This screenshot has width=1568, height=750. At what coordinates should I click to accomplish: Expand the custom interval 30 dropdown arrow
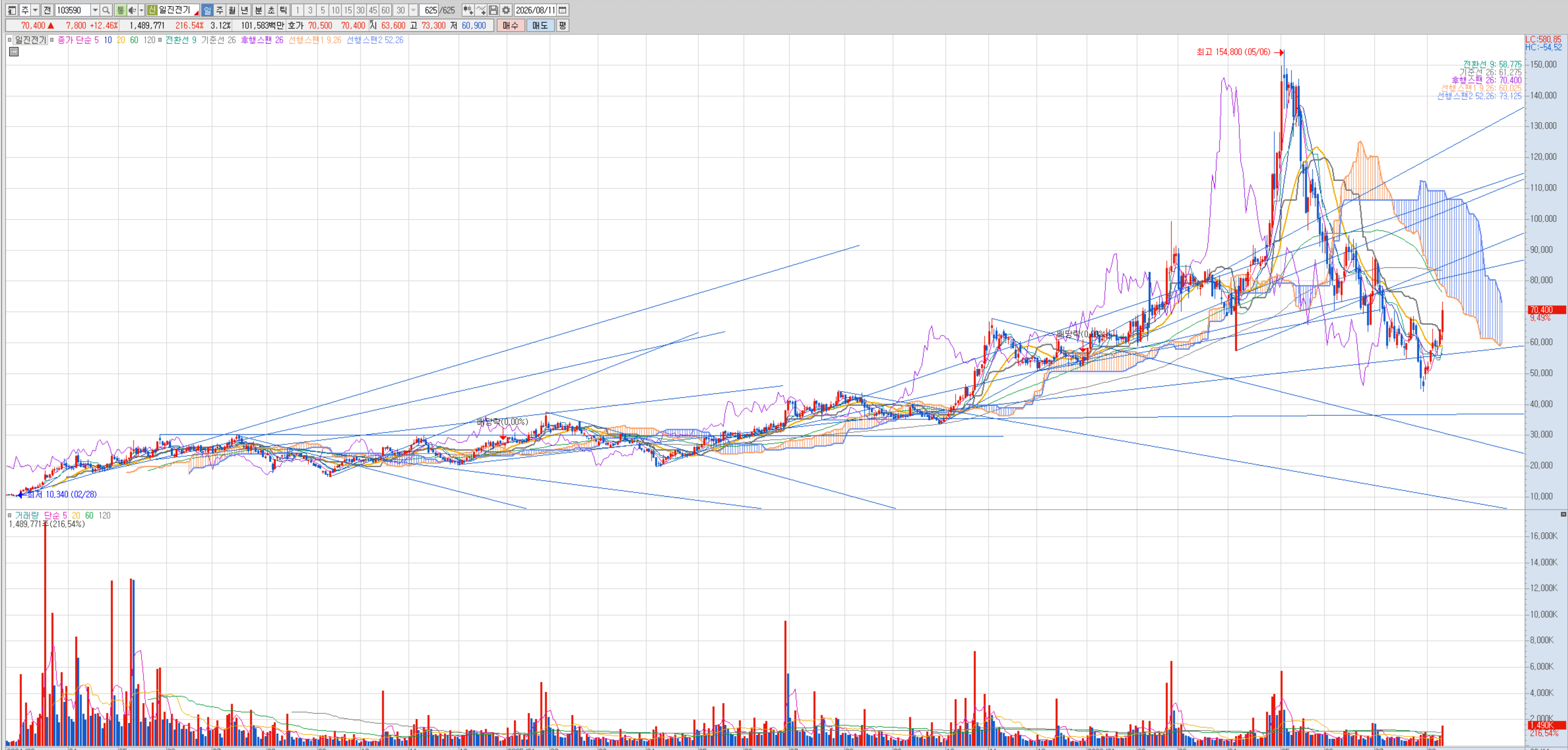pos(413,10)
